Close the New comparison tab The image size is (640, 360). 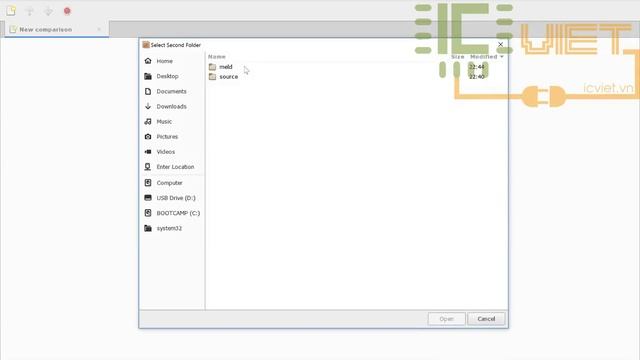pyautogui.click(x=99, y=29)
